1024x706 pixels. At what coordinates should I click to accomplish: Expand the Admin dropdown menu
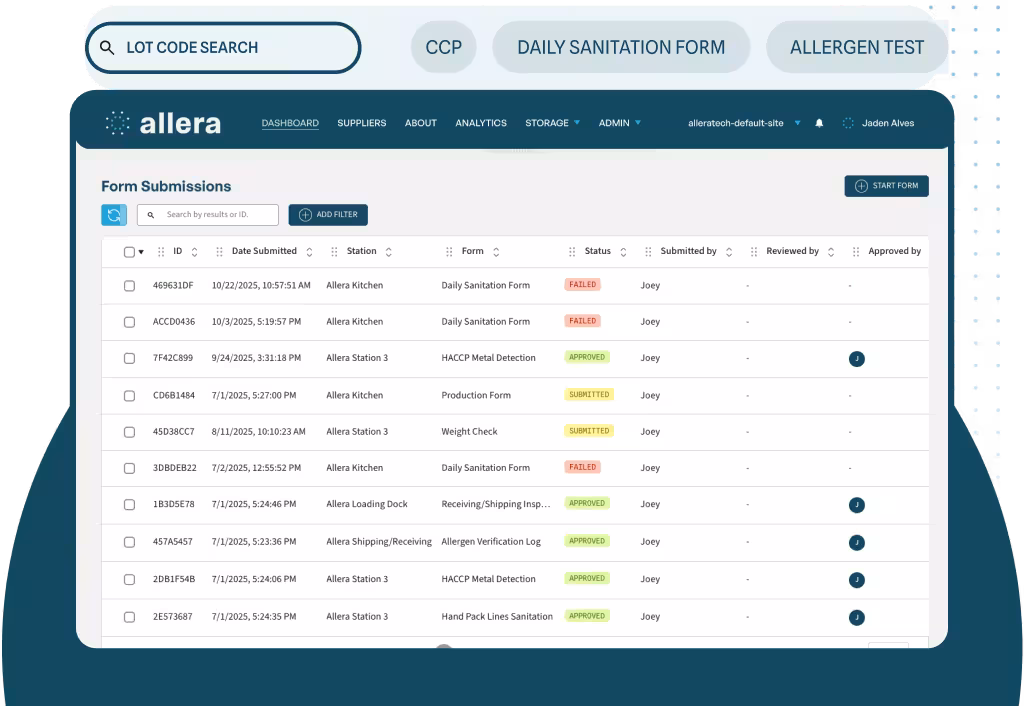pyautogui.click(x=620, y=123)
